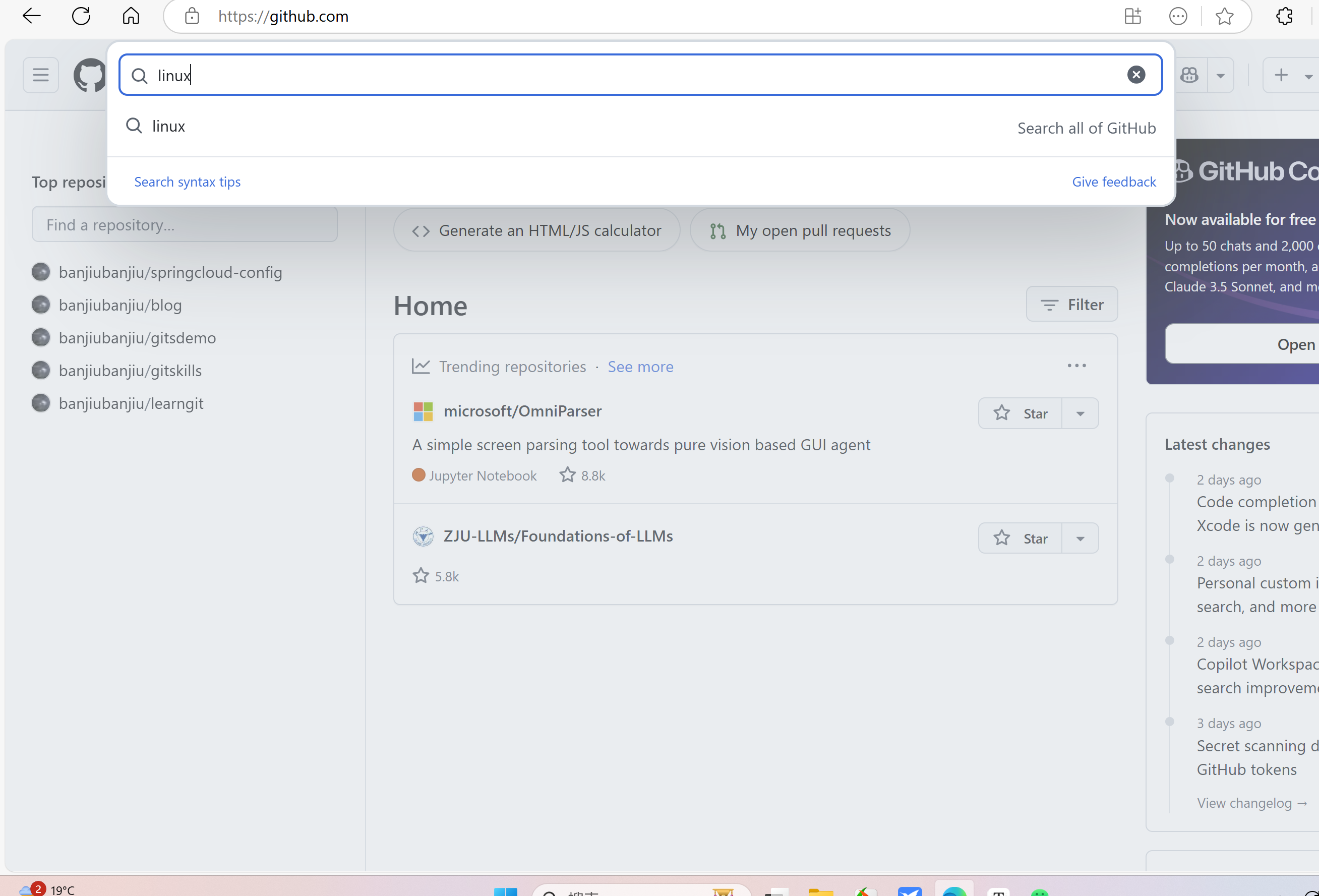Click Generate an HTML/JS calculator suggestion
This screenshot has height=896, width=1319.
tap(537, 230)
